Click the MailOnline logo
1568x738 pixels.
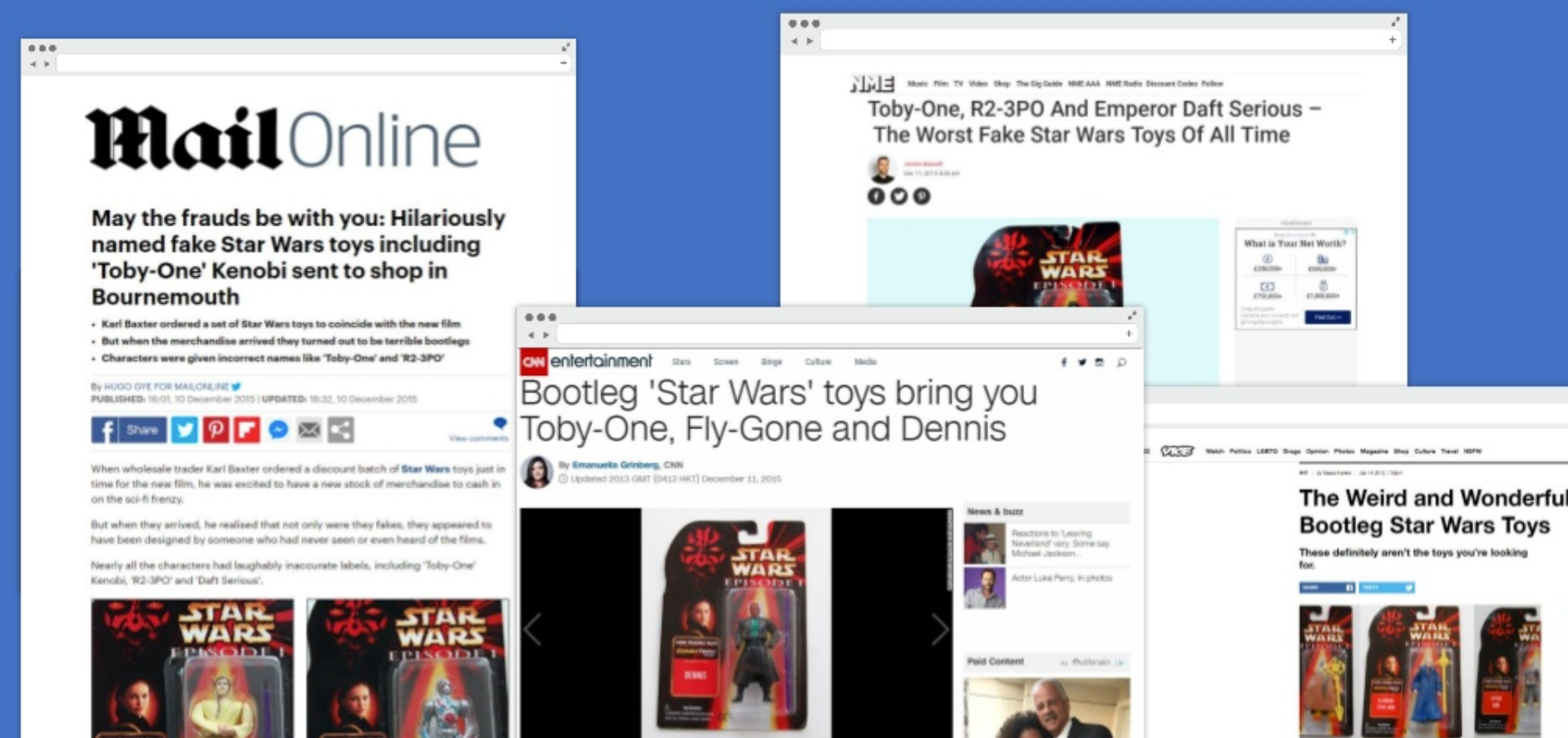tap(283, 138)
